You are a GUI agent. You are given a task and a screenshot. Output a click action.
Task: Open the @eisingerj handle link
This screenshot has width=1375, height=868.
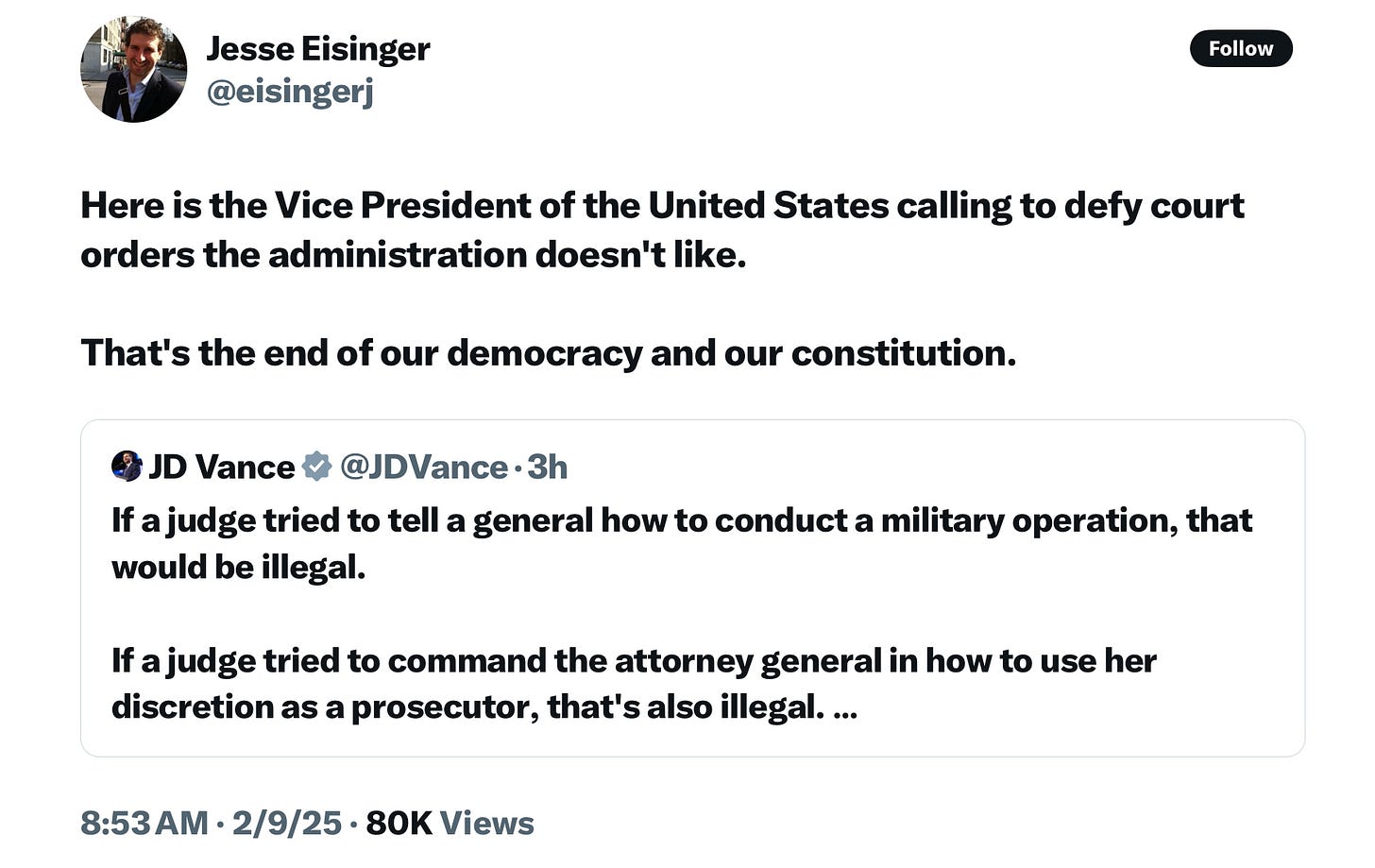point(290,92)
